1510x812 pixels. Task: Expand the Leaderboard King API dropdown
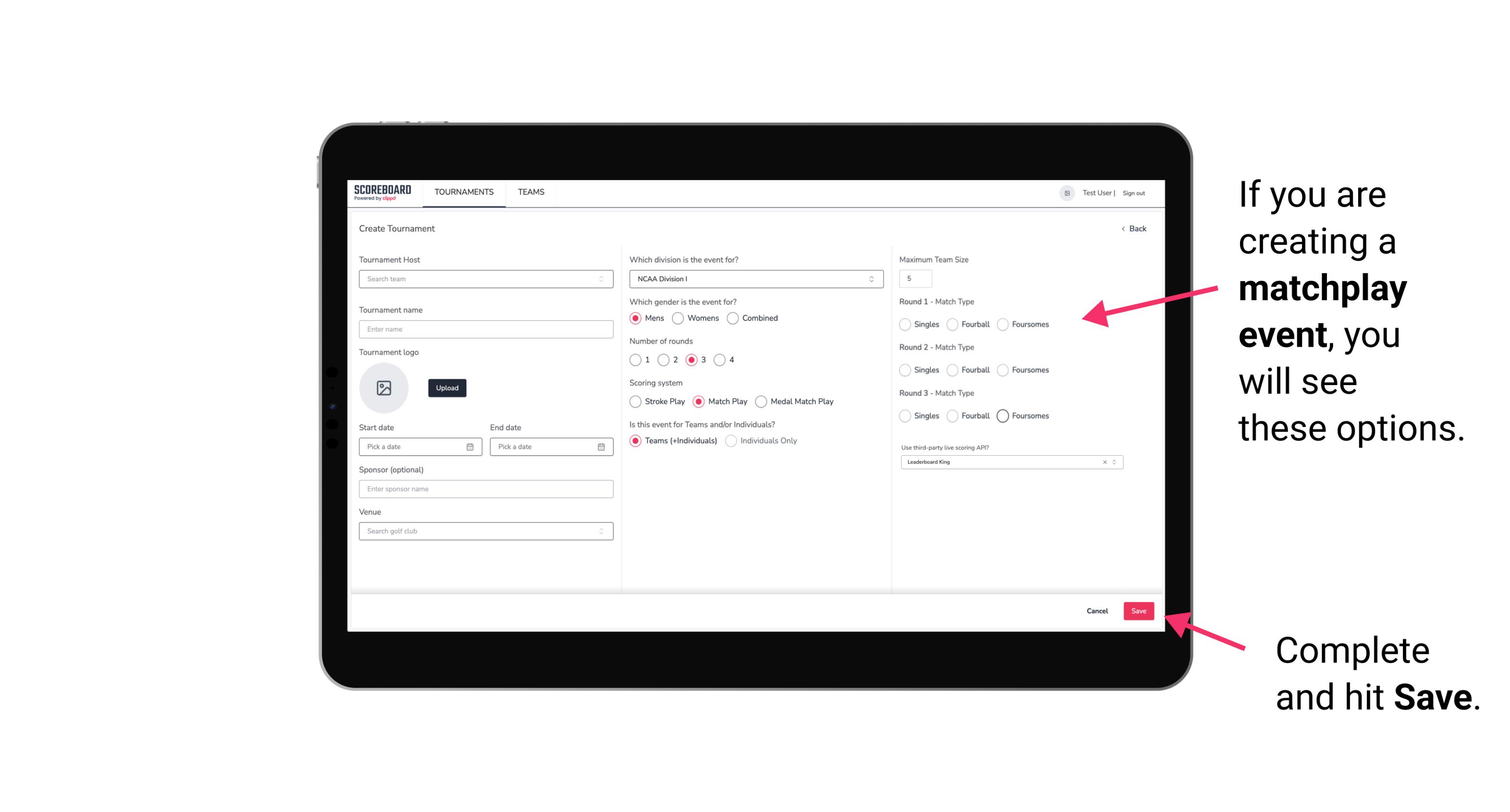coord(1113,461)
